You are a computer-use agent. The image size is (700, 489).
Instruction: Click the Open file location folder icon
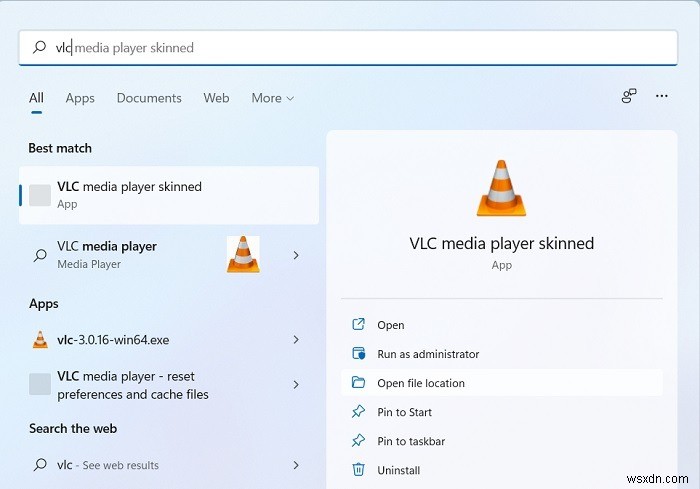[x=358, y=382]
